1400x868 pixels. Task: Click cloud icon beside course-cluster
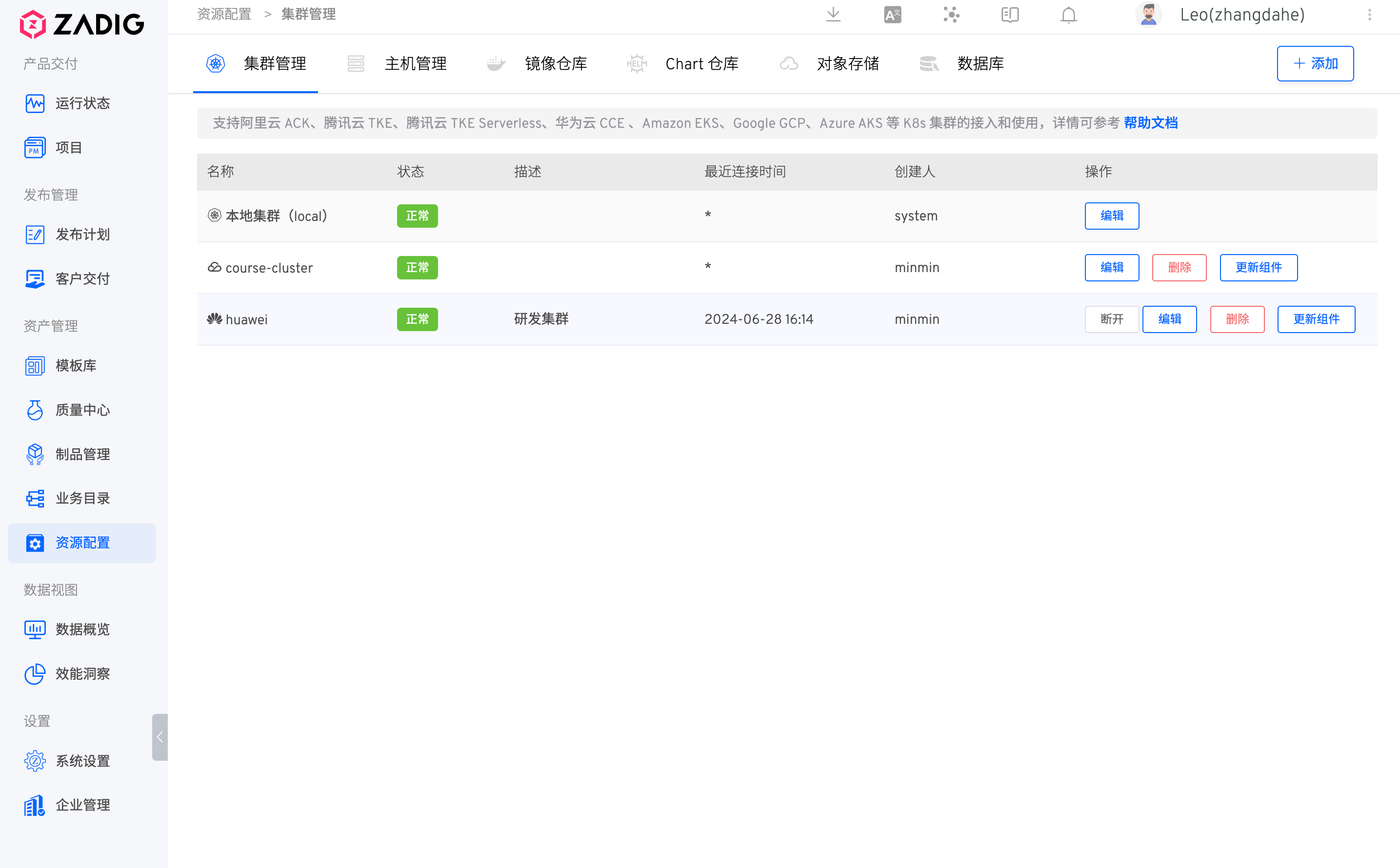[x=214, y=268]
